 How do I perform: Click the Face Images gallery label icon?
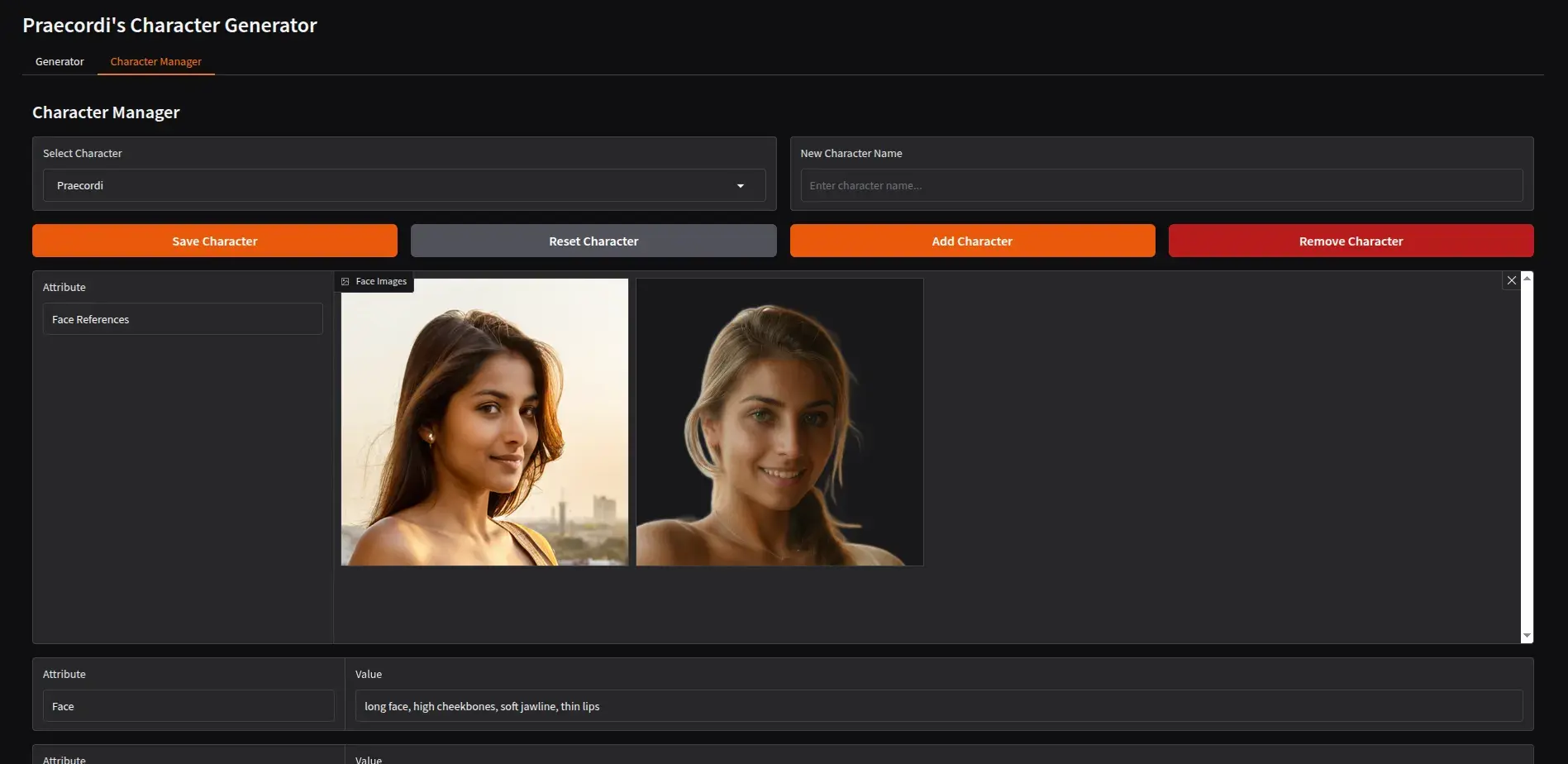tap(346, 282)
